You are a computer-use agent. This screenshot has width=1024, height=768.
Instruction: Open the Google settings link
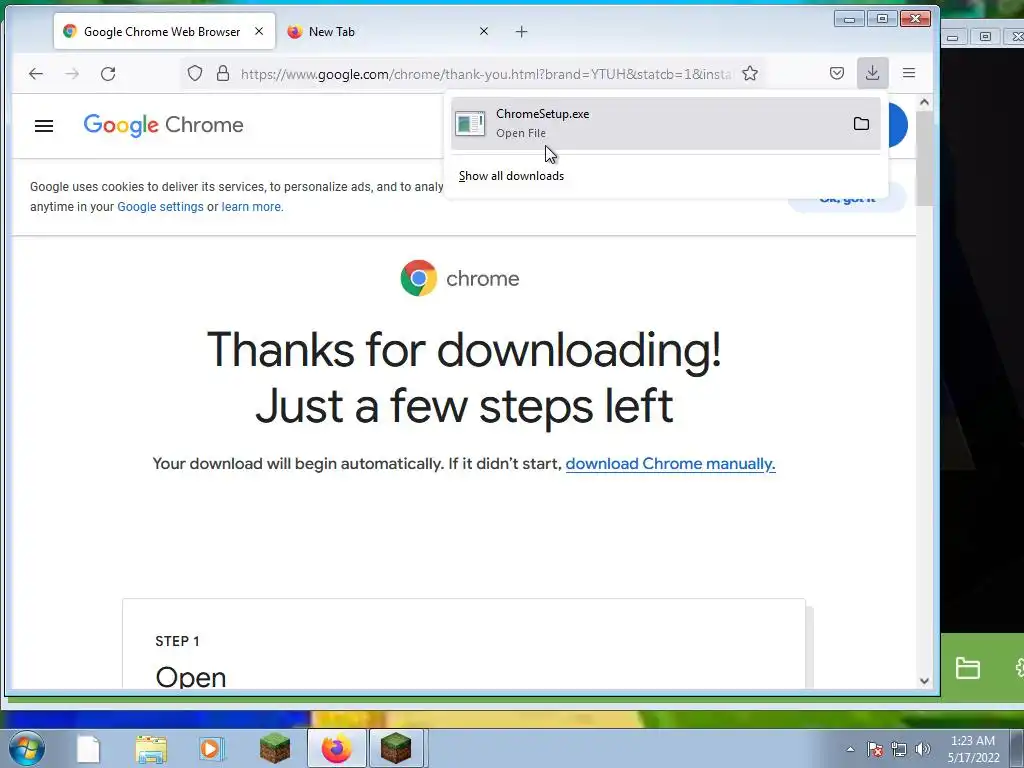click(x=160, y=206)
